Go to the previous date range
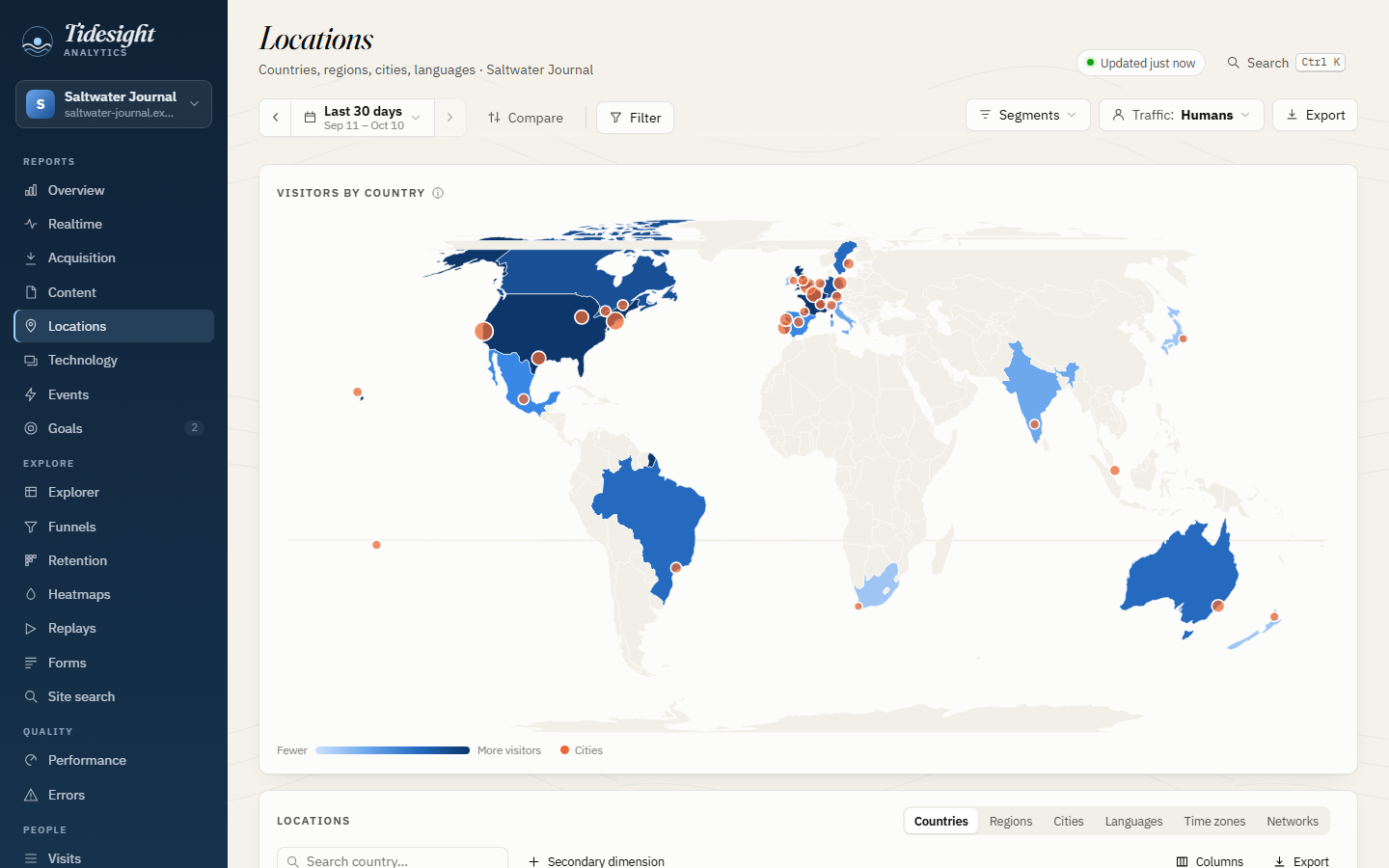This screenshot has height=868, width=1389. pyautogui.click(x=275, y=118)
